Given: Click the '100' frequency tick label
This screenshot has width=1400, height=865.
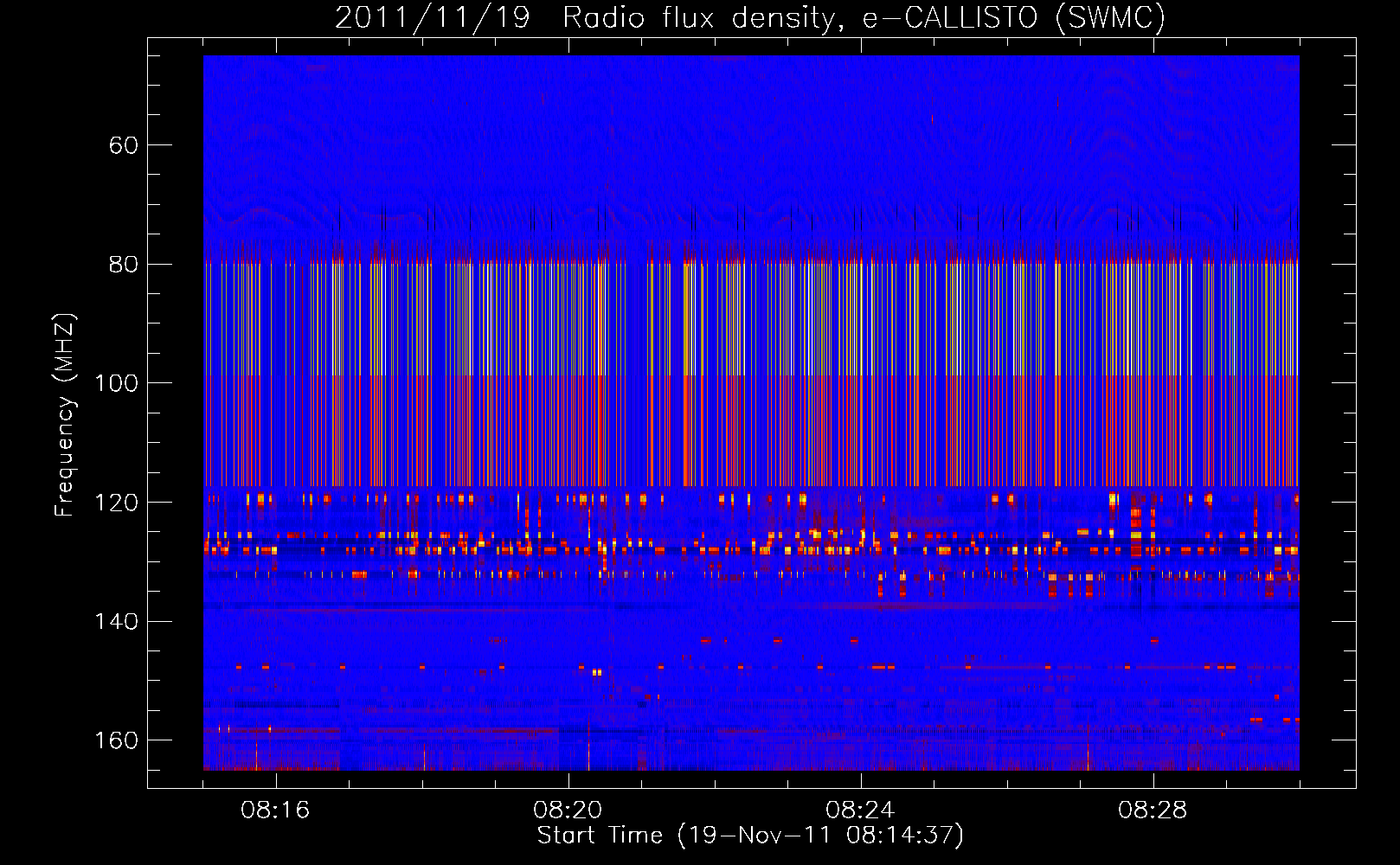Looking at the screenshot, I should [116, 383].
